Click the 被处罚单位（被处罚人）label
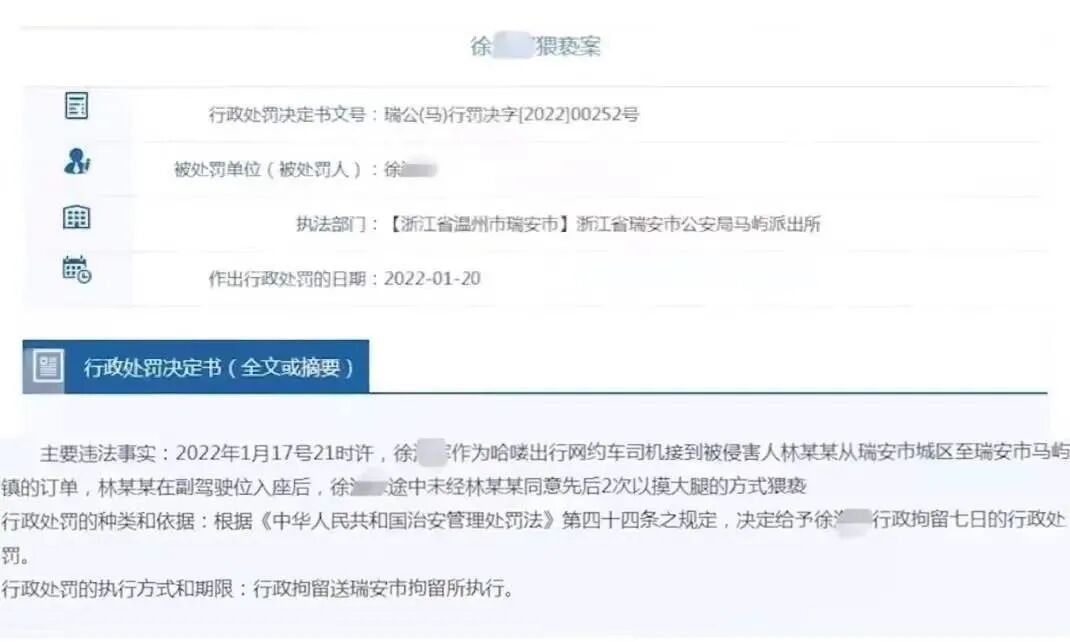The image size is (1070, 642). click(x=268, y=169)
